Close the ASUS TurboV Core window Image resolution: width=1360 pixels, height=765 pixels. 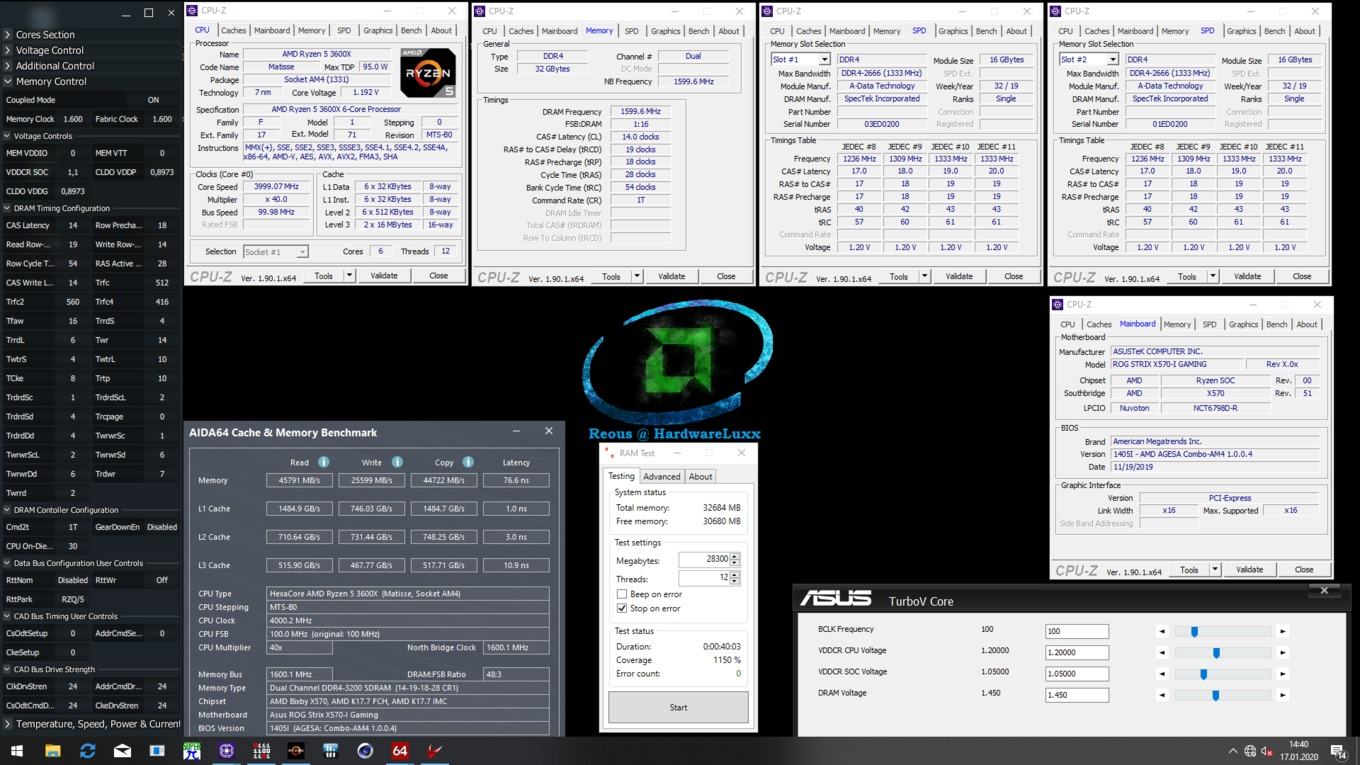tap(1324, 590)
